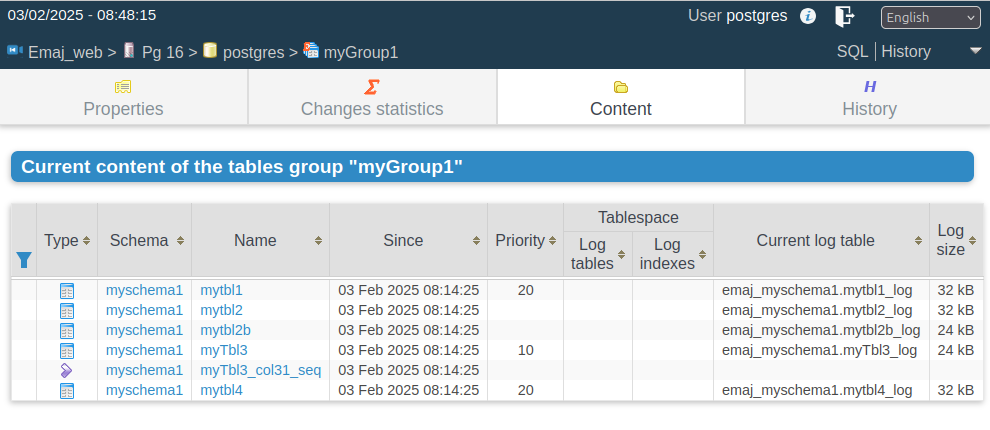
Task: Sort table by Name column arrows
Action: pos(318,241)
